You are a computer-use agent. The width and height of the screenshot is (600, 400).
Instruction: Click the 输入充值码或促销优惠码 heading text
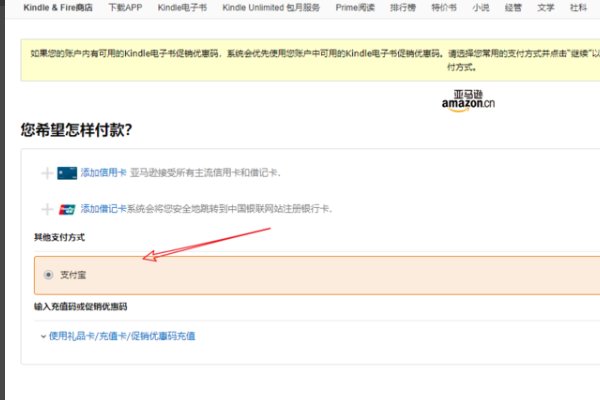(80, 307)
